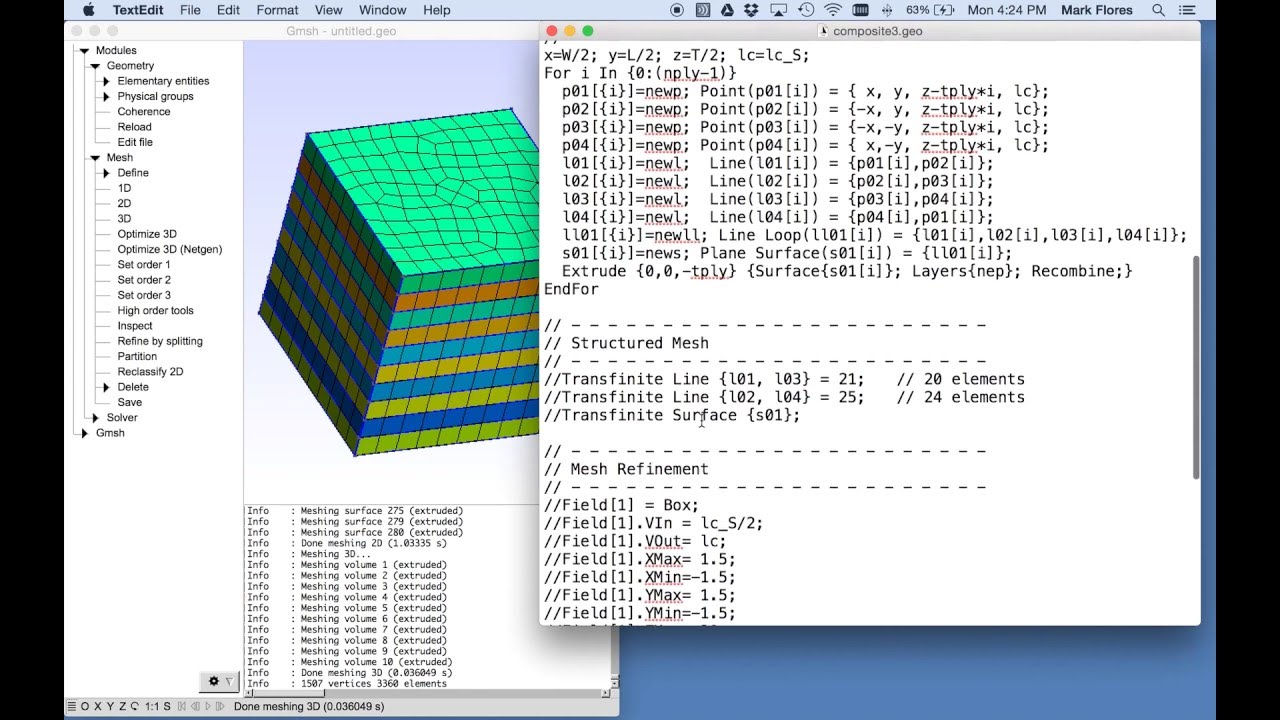This screenshot has height=720, width=1280.
Task: Collapse the Modules tree node
Action: click(x=84, y=50)
